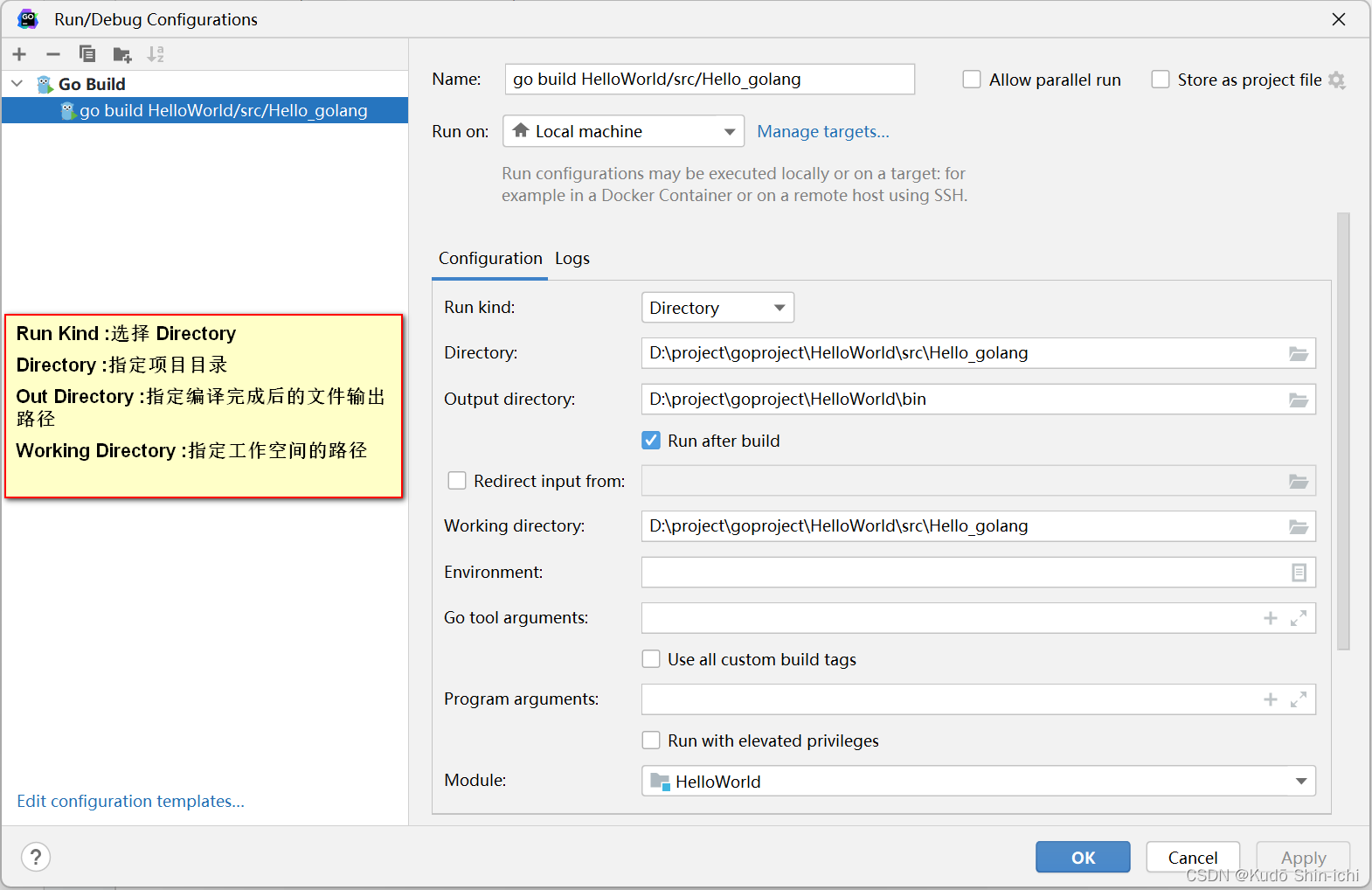Open Store as project file settings gear
Viewport: 1372px width, 890px height.
tap(1336, 80)
